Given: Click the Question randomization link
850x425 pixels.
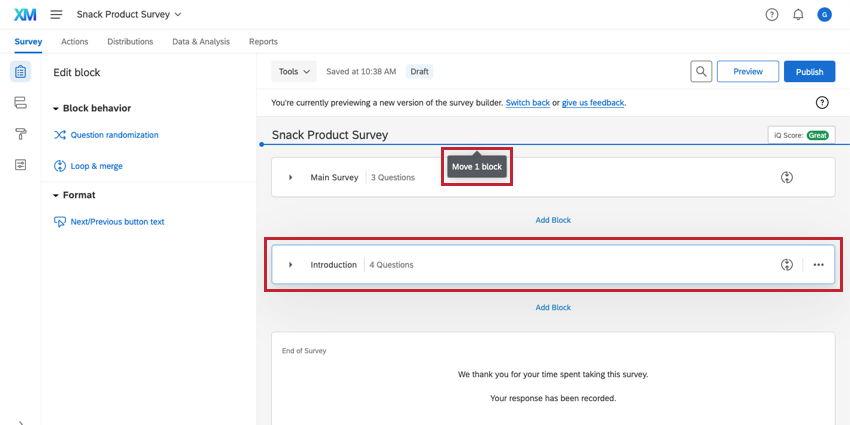Looking at the screenshot, I should 114,135.
